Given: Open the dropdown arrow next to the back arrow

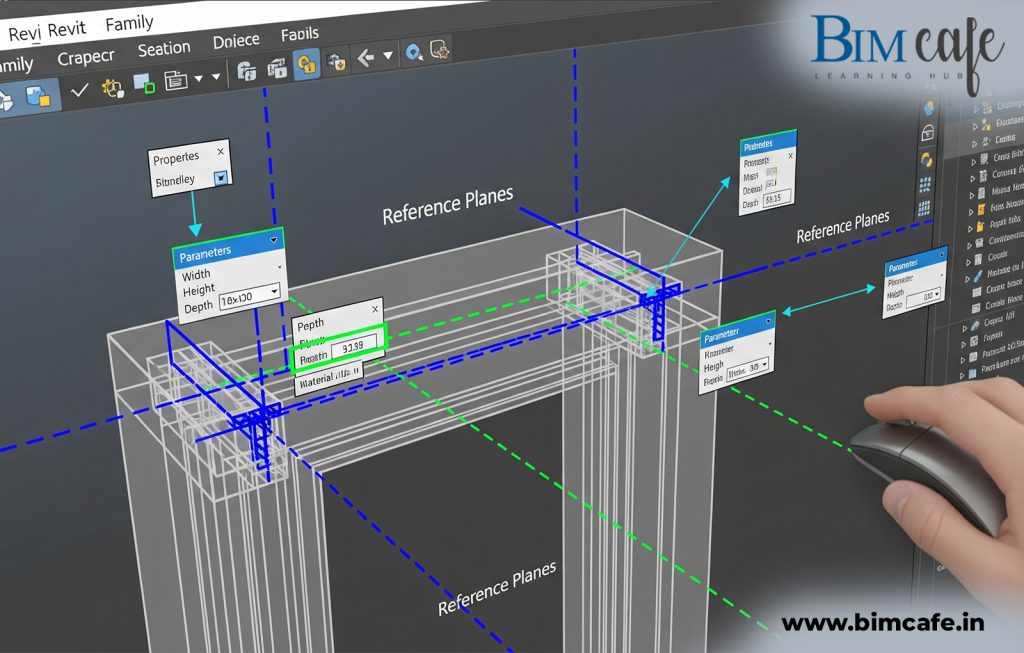Looking at the screenshot, I should [387, 57].
